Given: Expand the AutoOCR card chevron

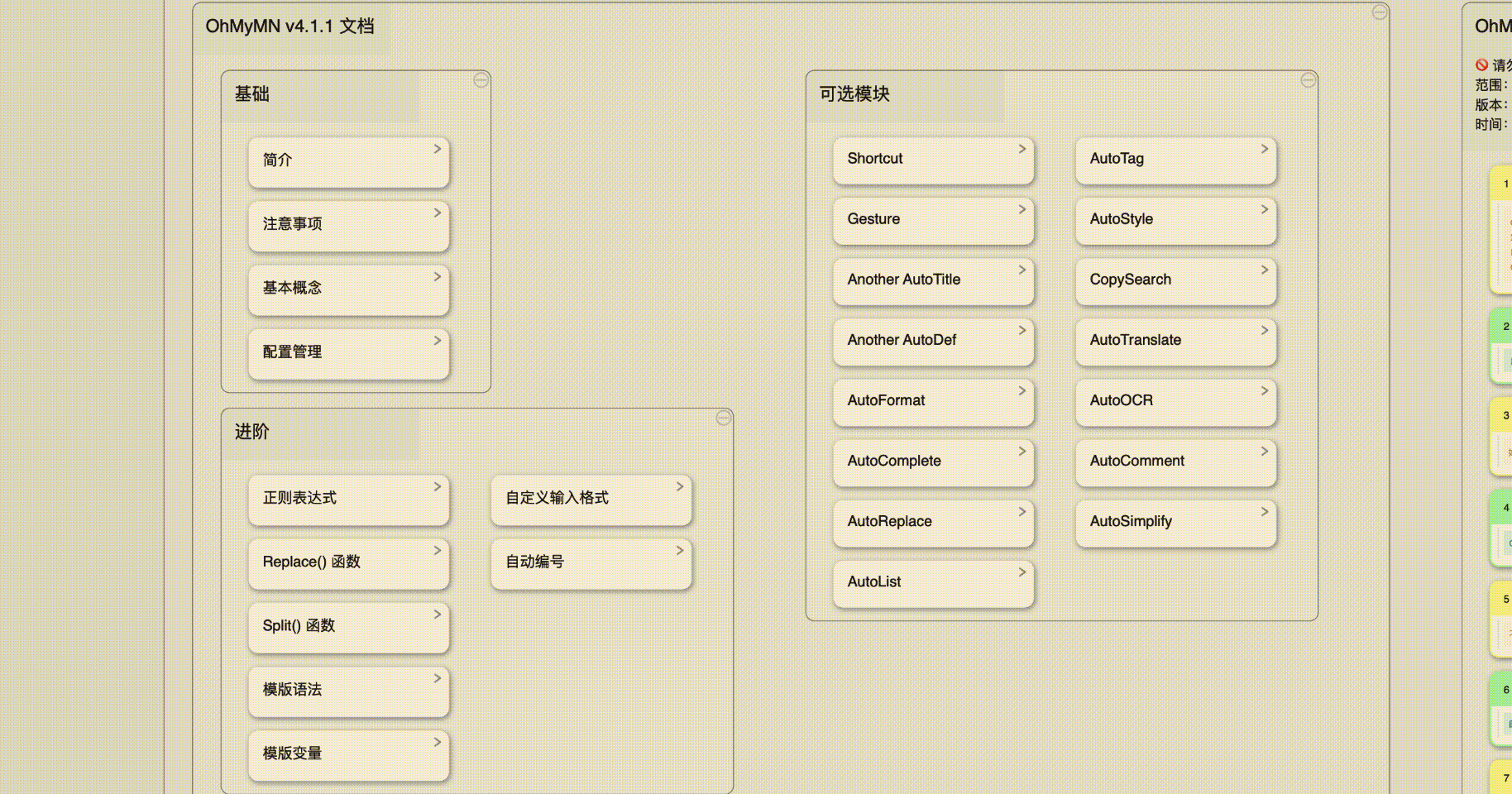Looking at the screenshot, I should tap(1265, 390).
